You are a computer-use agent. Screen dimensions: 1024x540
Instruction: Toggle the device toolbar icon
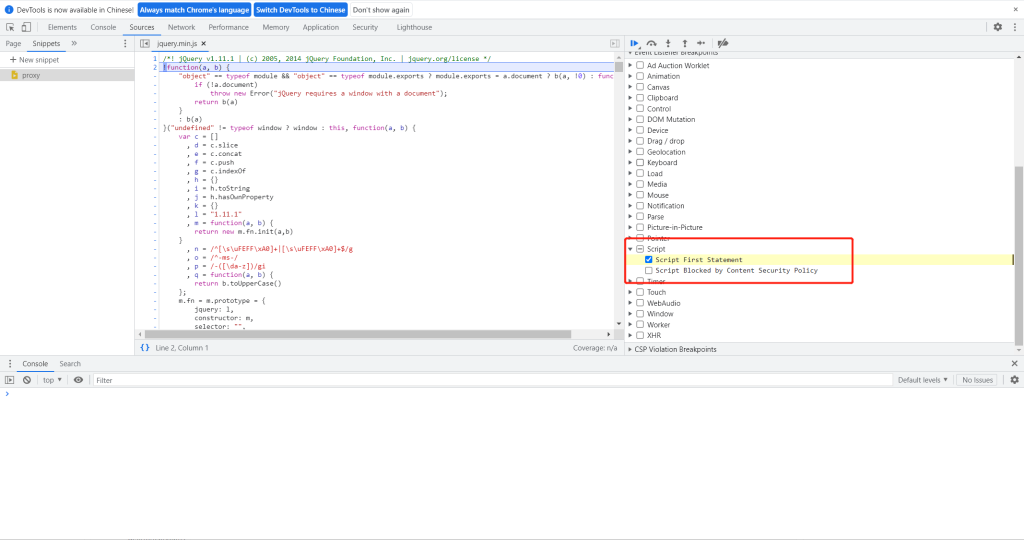pos(28,27)
